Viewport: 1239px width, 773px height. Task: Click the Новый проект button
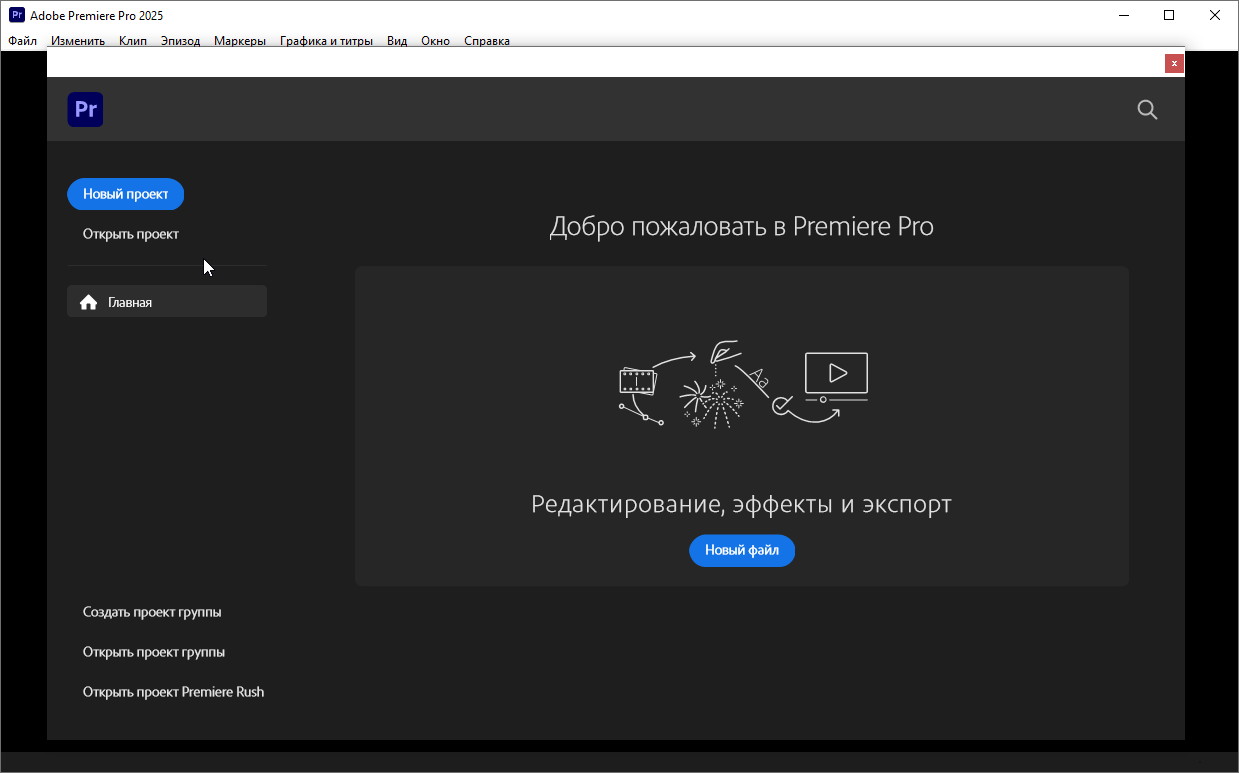126,194
